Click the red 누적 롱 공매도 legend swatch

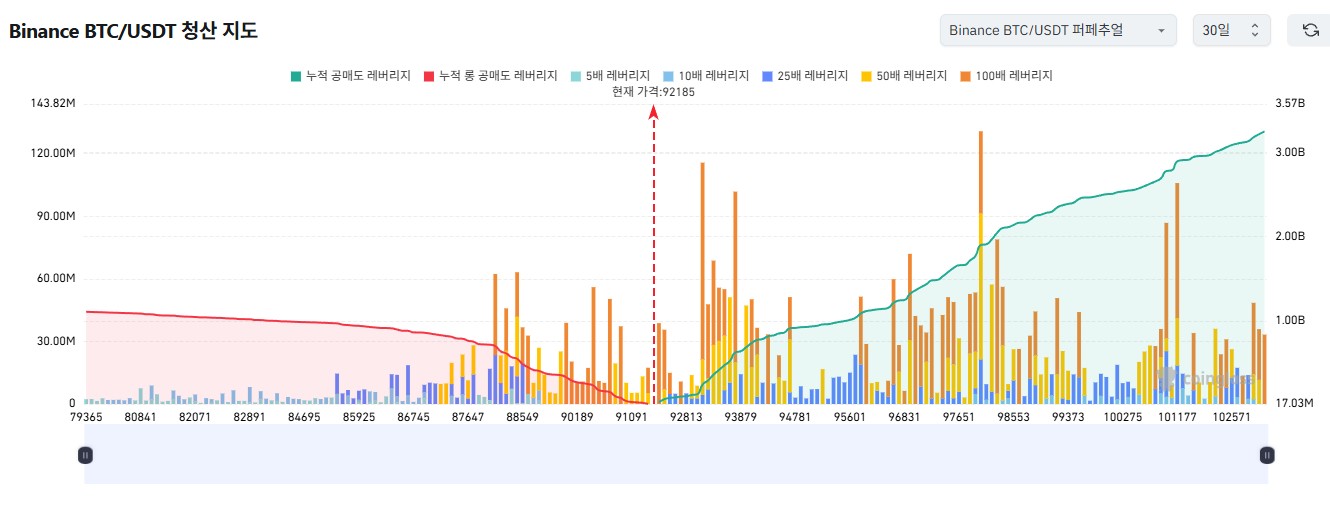pyautogui.click(x=429, y=76)
